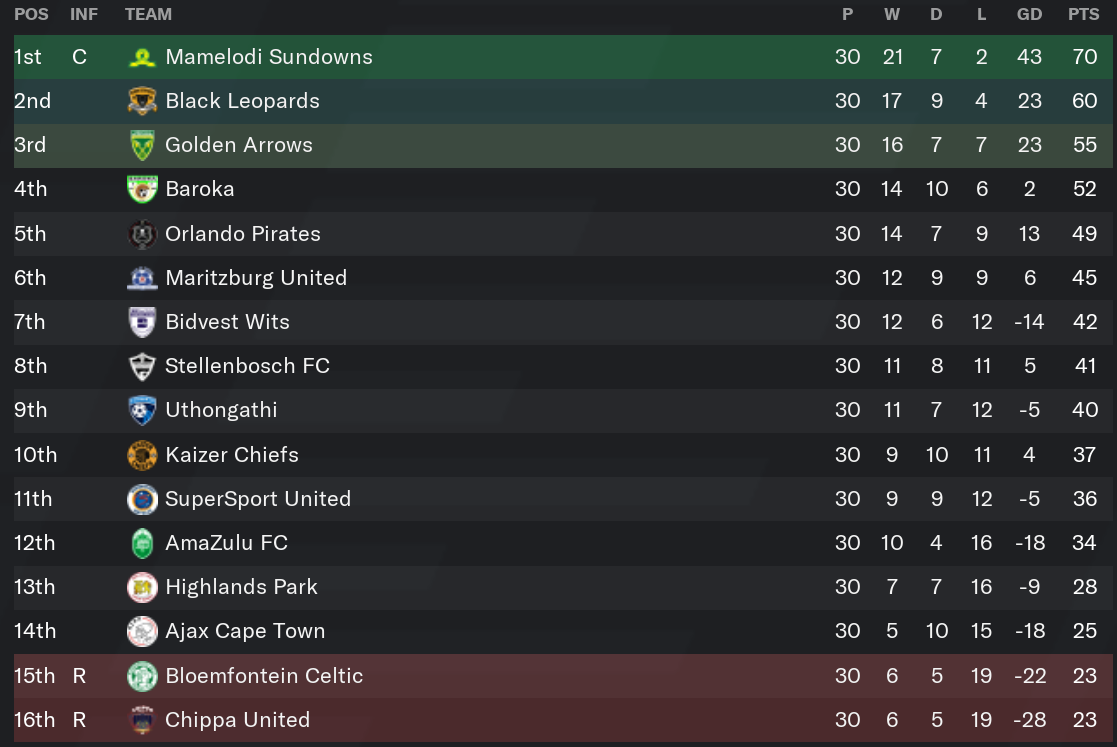Sort the table by PTS column
Screen dimensions: 1117x747
coord(1084,14)
